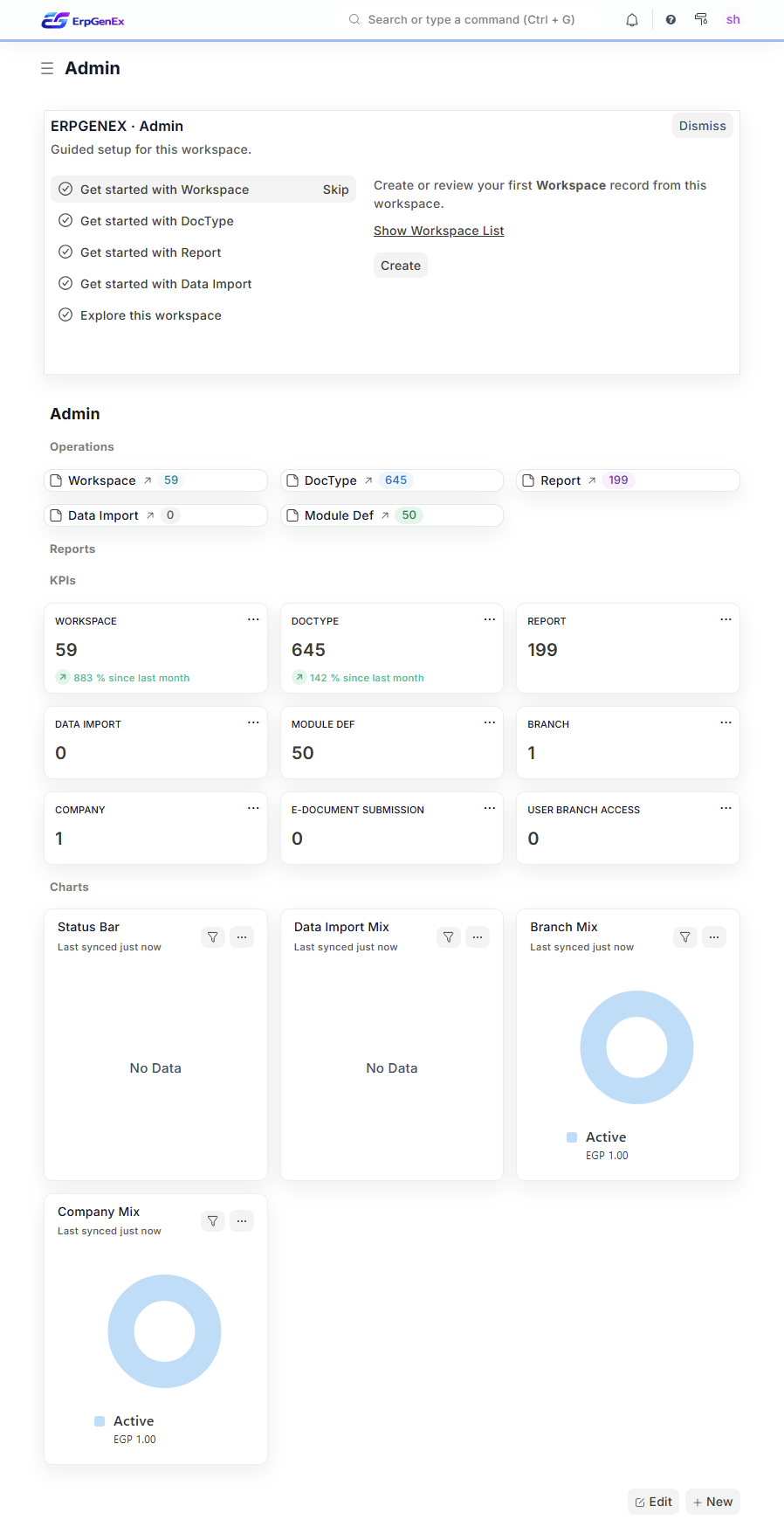Click the help question mark icon

[x=671, y=20]
